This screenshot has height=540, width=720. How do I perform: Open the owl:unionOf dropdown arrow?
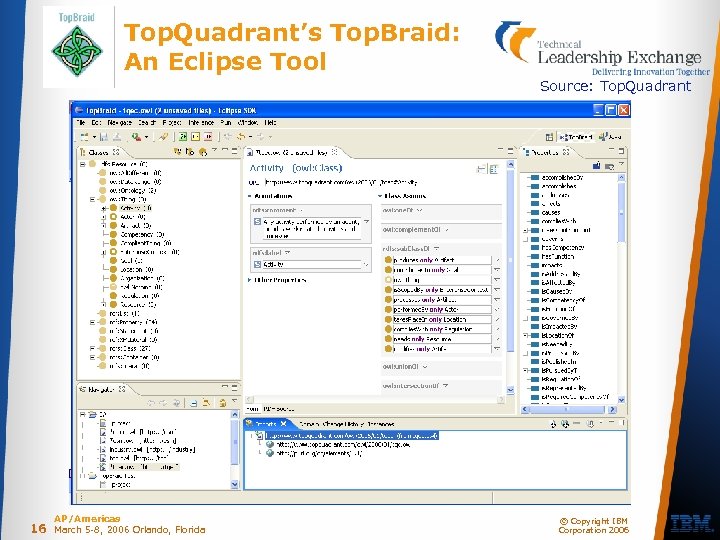click(425, 367)
